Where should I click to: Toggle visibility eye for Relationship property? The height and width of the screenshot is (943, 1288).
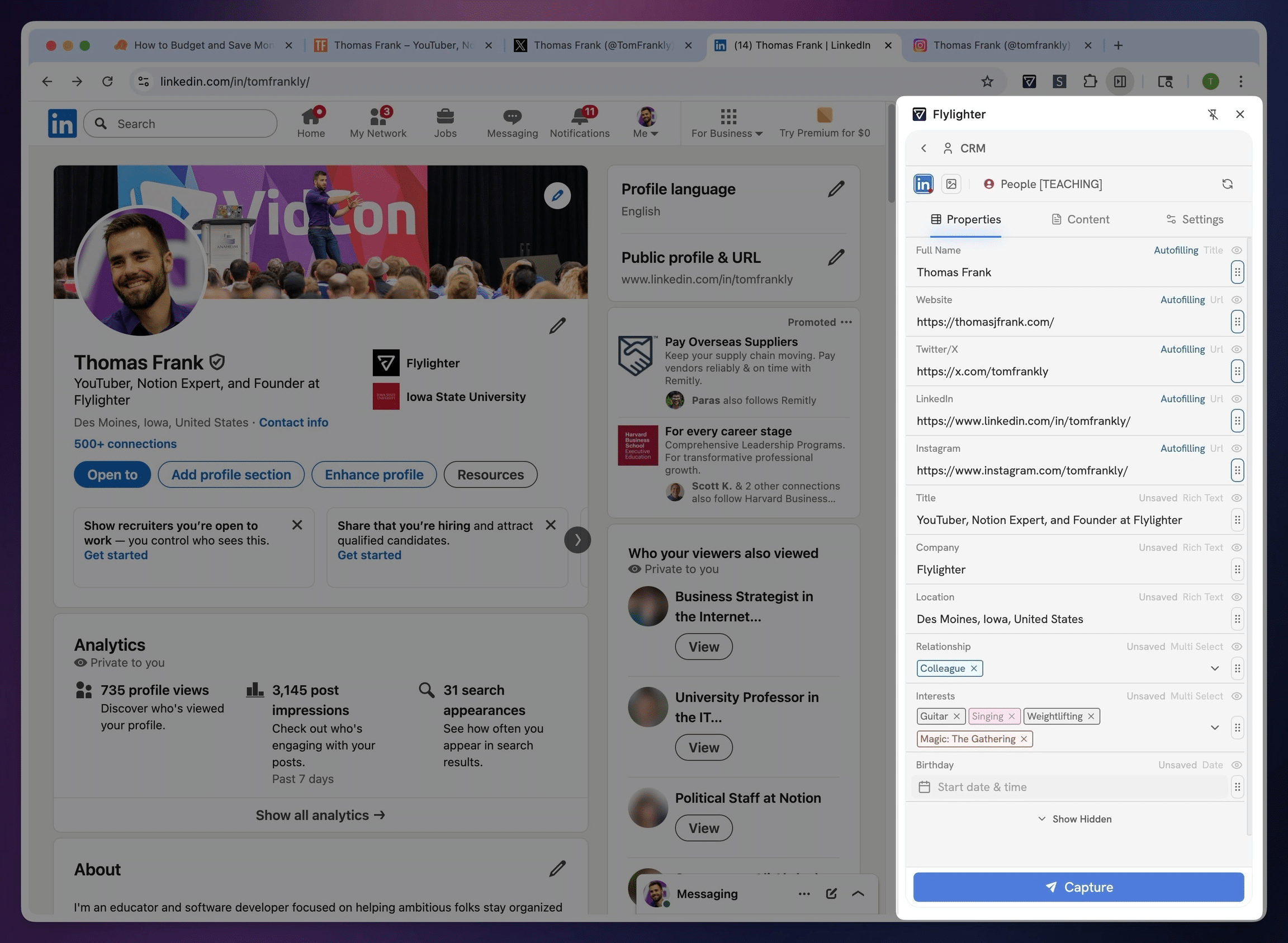click(1236, 646)
